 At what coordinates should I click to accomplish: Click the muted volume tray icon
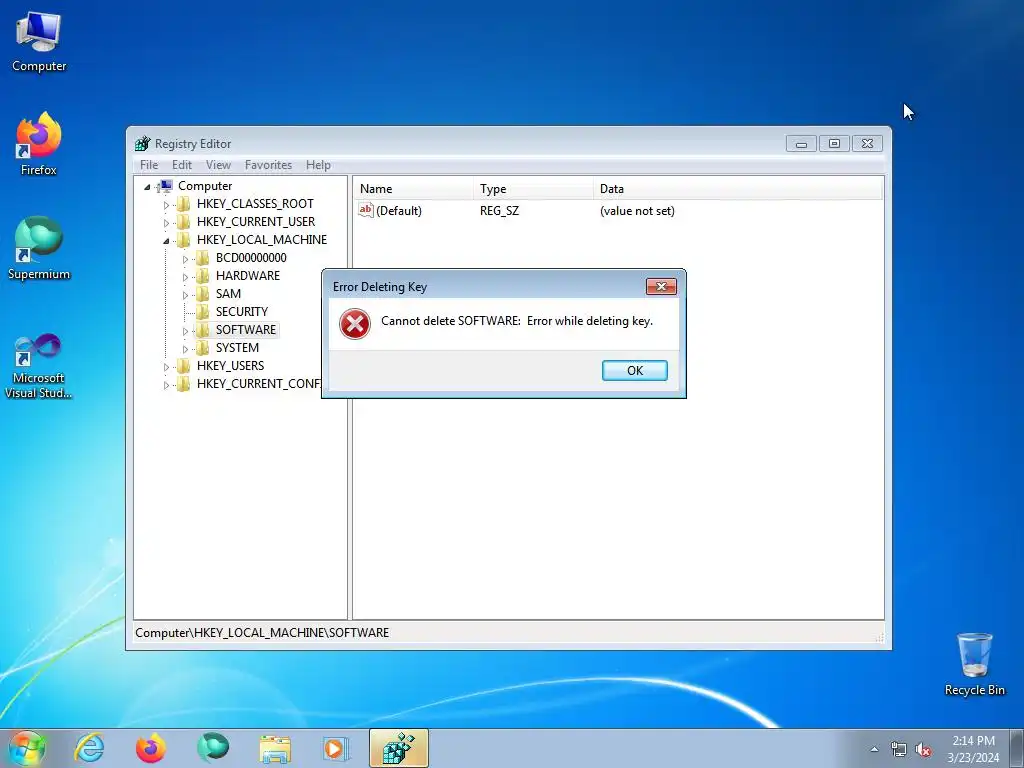tap(923, 750)
